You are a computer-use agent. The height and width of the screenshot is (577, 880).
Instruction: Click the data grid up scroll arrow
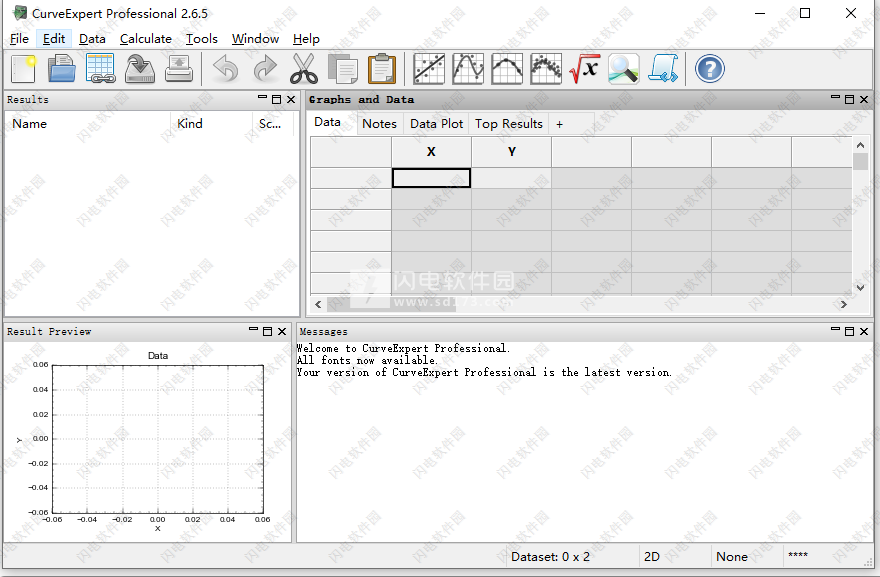(860, 145)
